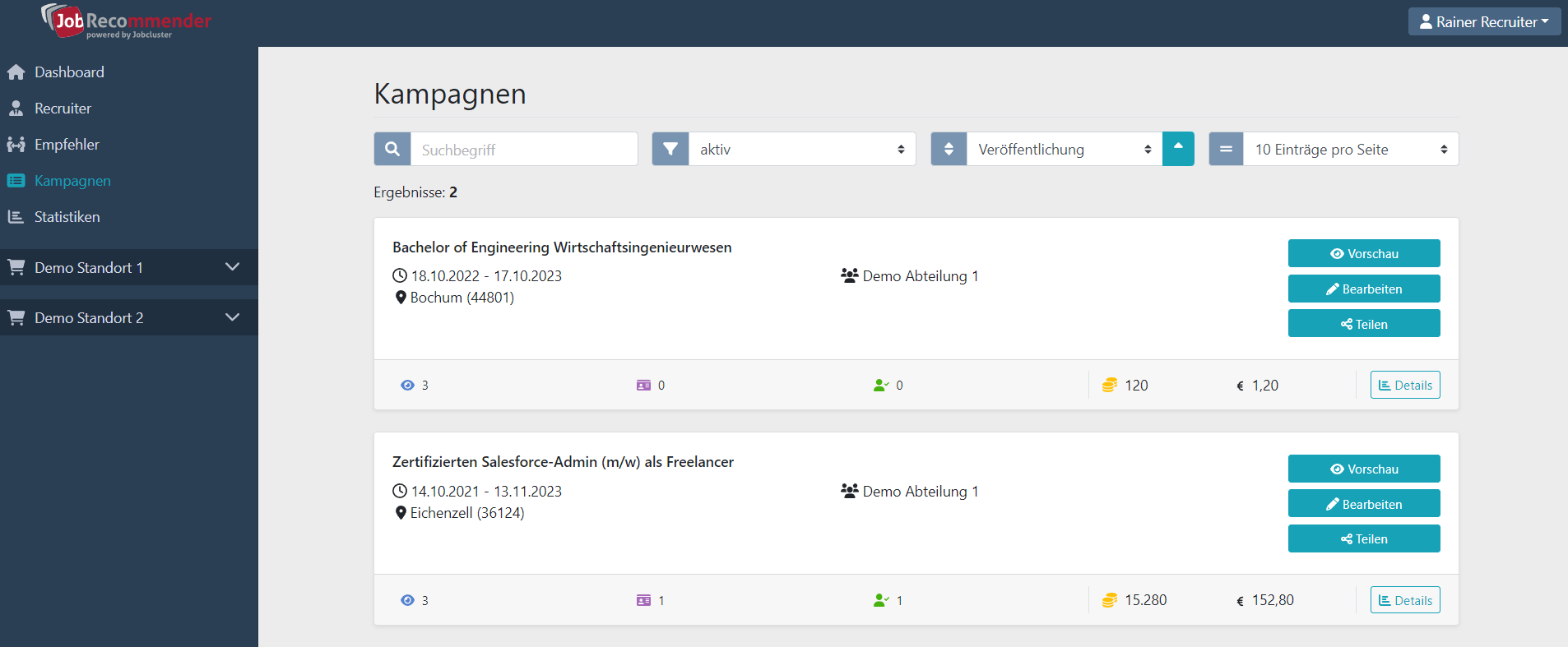
Task: Click the ID card icon in Salesforce-Admin row
Action: tap(643, 601)
